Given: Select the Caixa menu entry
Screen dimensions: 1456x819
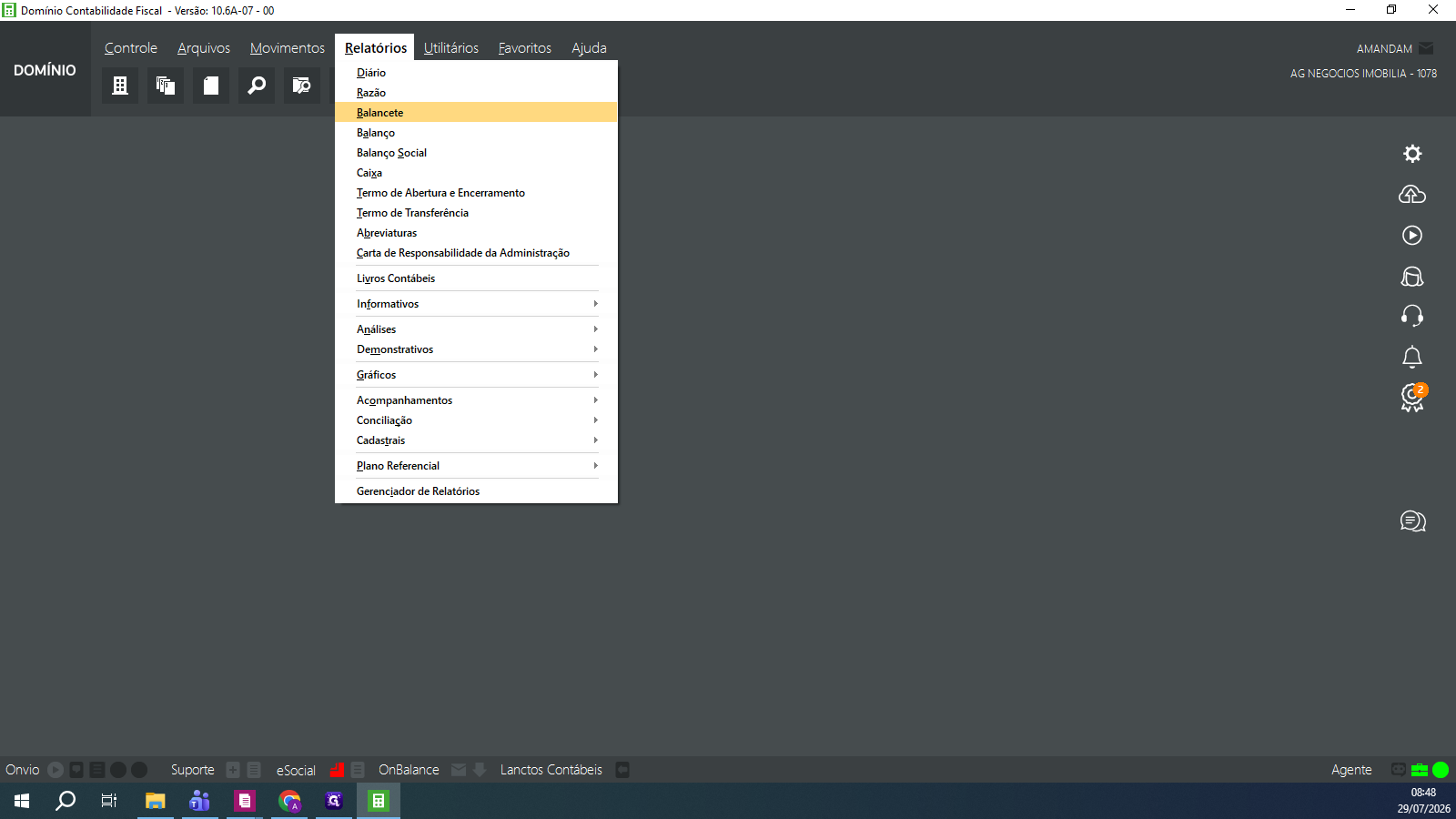Looking at the screenshot, I should pyautogui.click(x=476, y=173).
